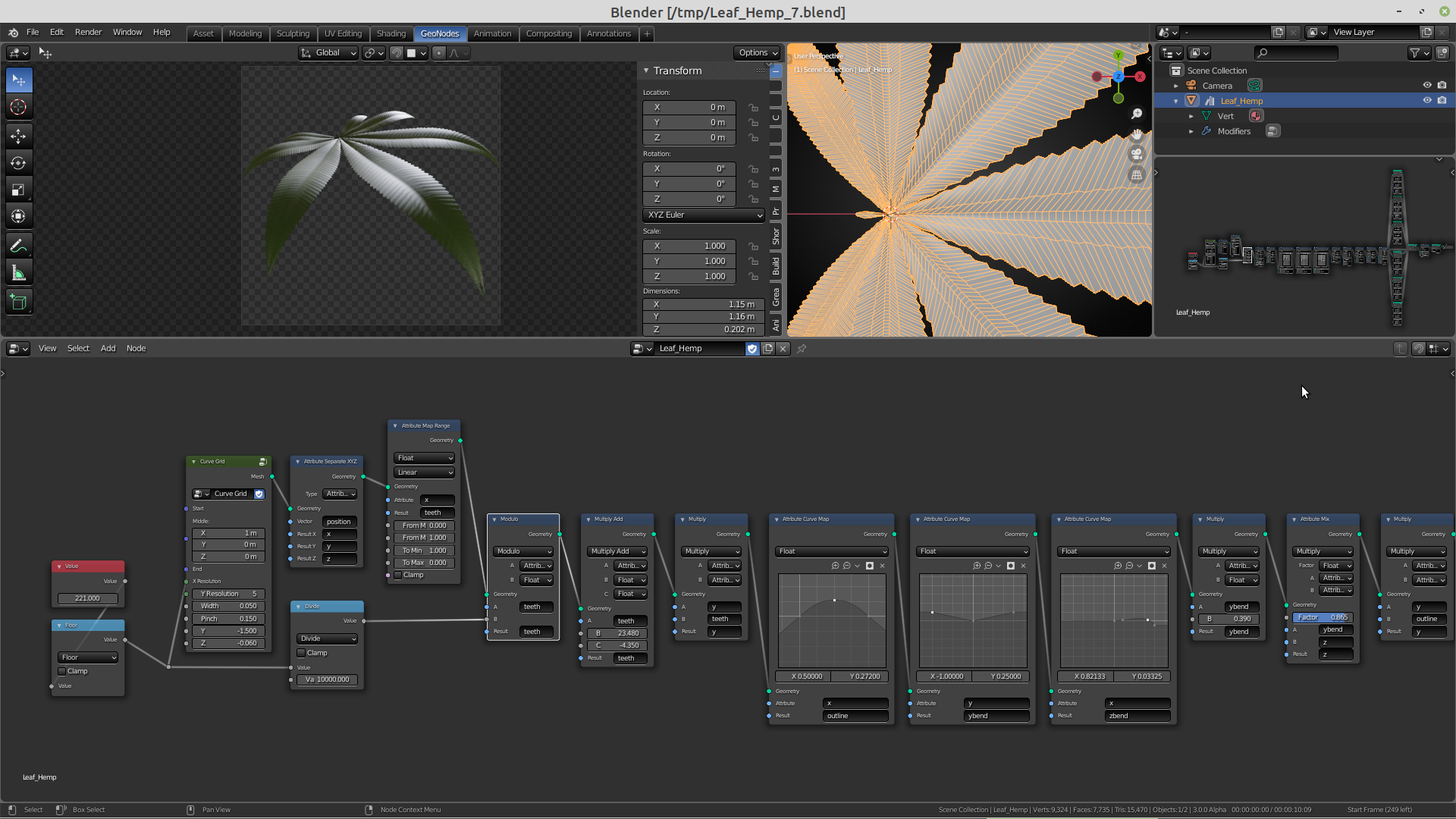Viewport: 1456px width, 819px height.
Task: Unlink the Leaf_Hemp node group with X
Action: [783, 349]
